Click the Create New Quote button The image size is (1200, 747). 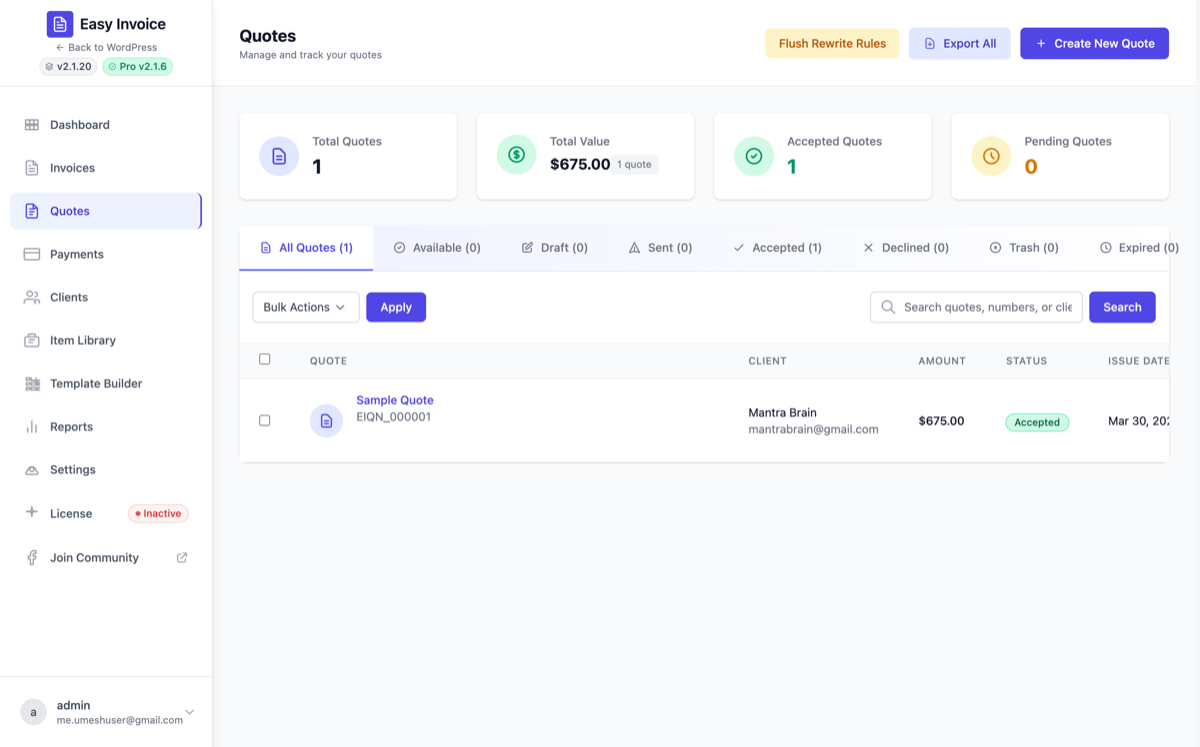coord(1094,44)
